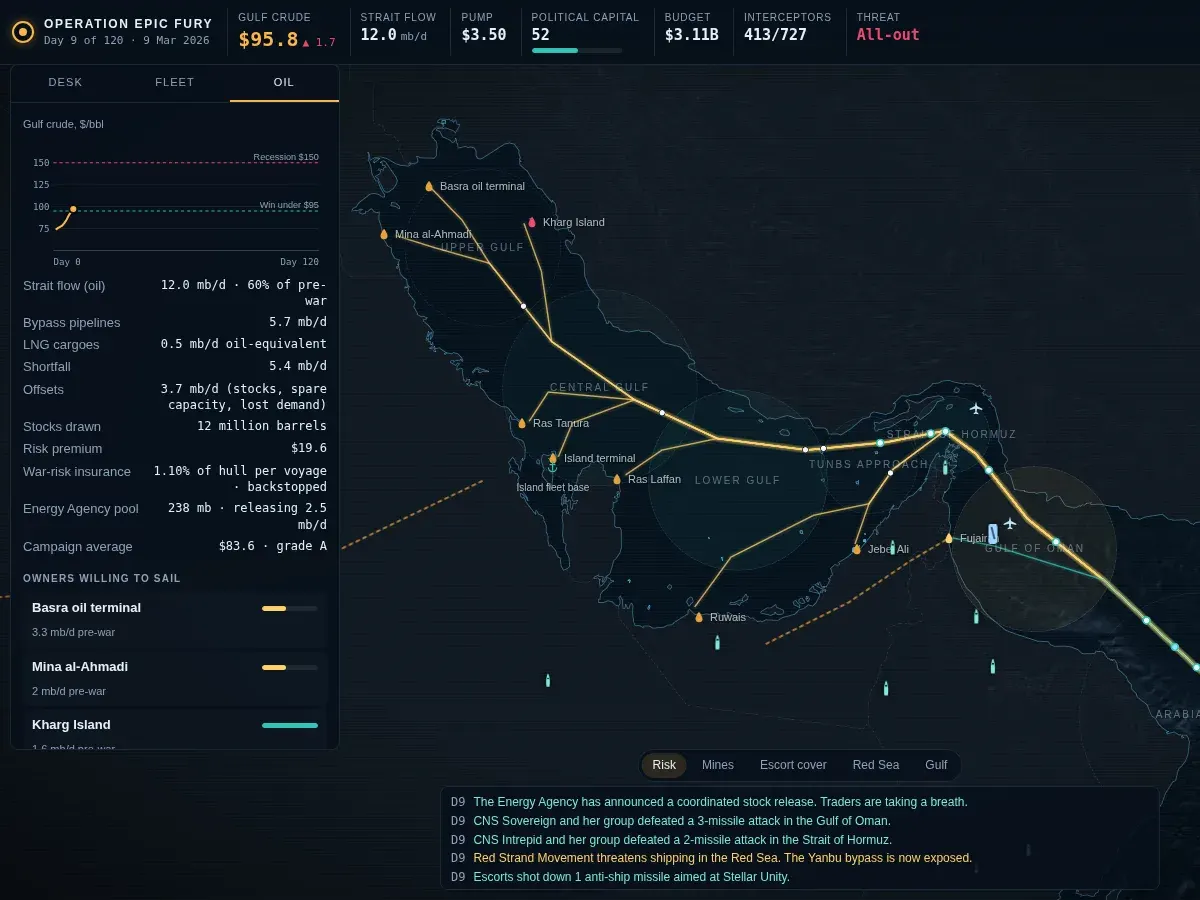This screenshot has height=900, width=1200.
Task: Select the highlighted warship beside Fujairah
Action: tap(993, 534)
